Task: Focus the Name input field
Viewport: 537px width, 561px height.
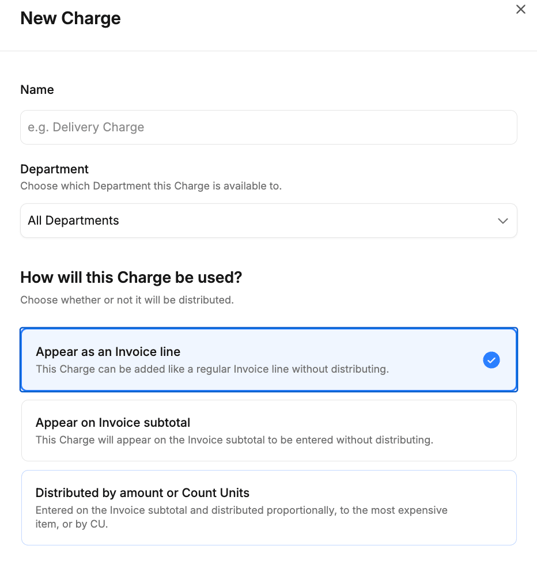Action: 269,127
